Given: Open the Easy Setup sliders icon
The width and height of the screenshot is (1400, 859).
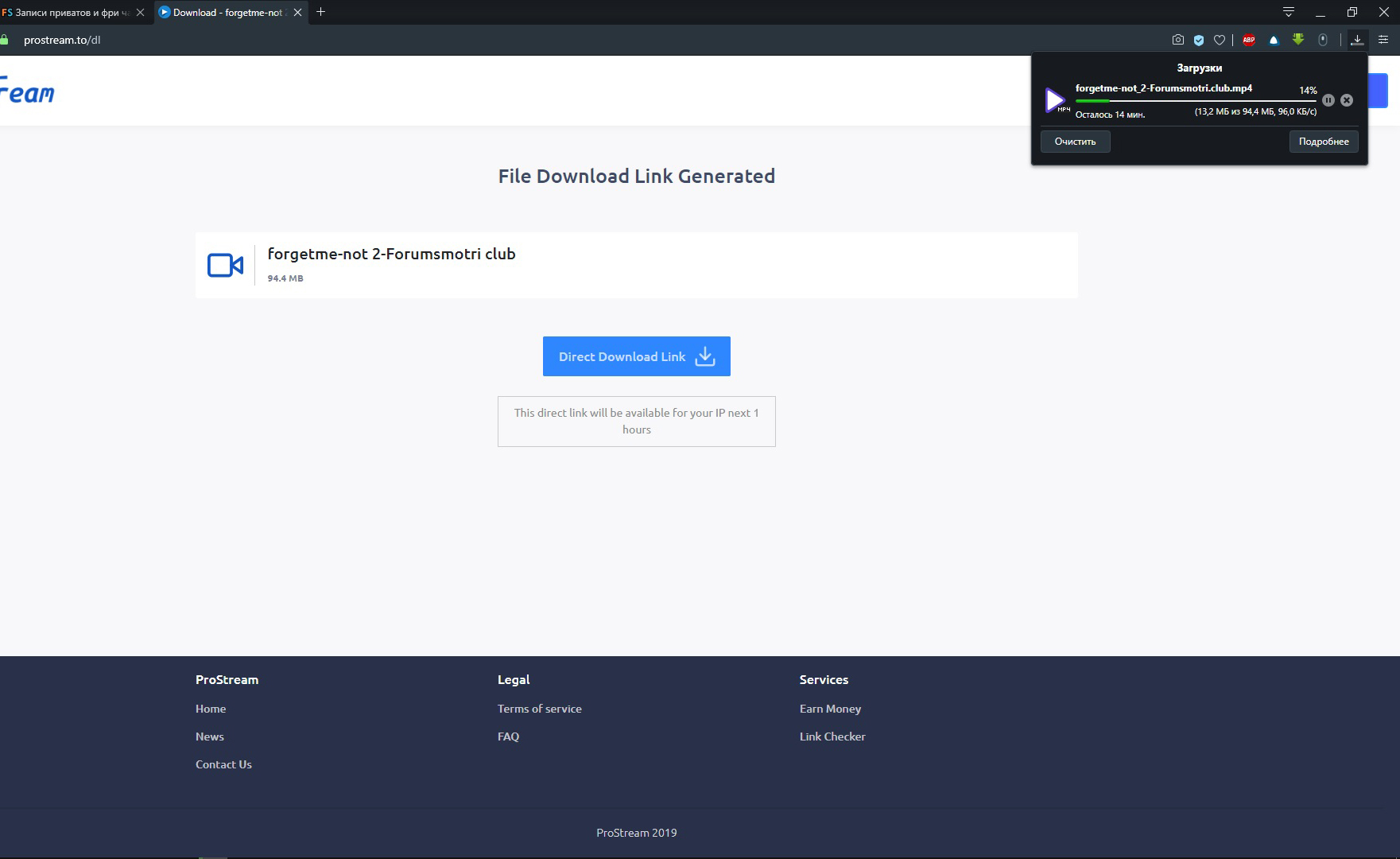Looking at the screenshot, I should (1383, 40).
